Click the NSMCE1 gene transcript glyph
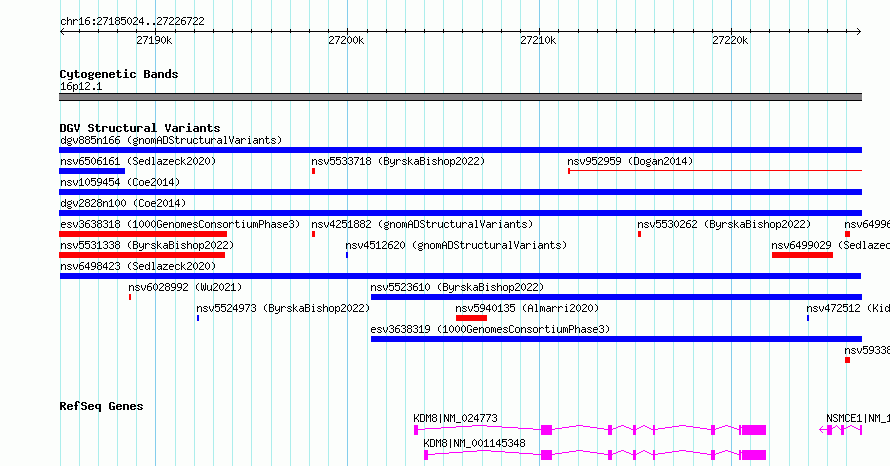This screenshot has width=890, height=466. coord(841,430)
